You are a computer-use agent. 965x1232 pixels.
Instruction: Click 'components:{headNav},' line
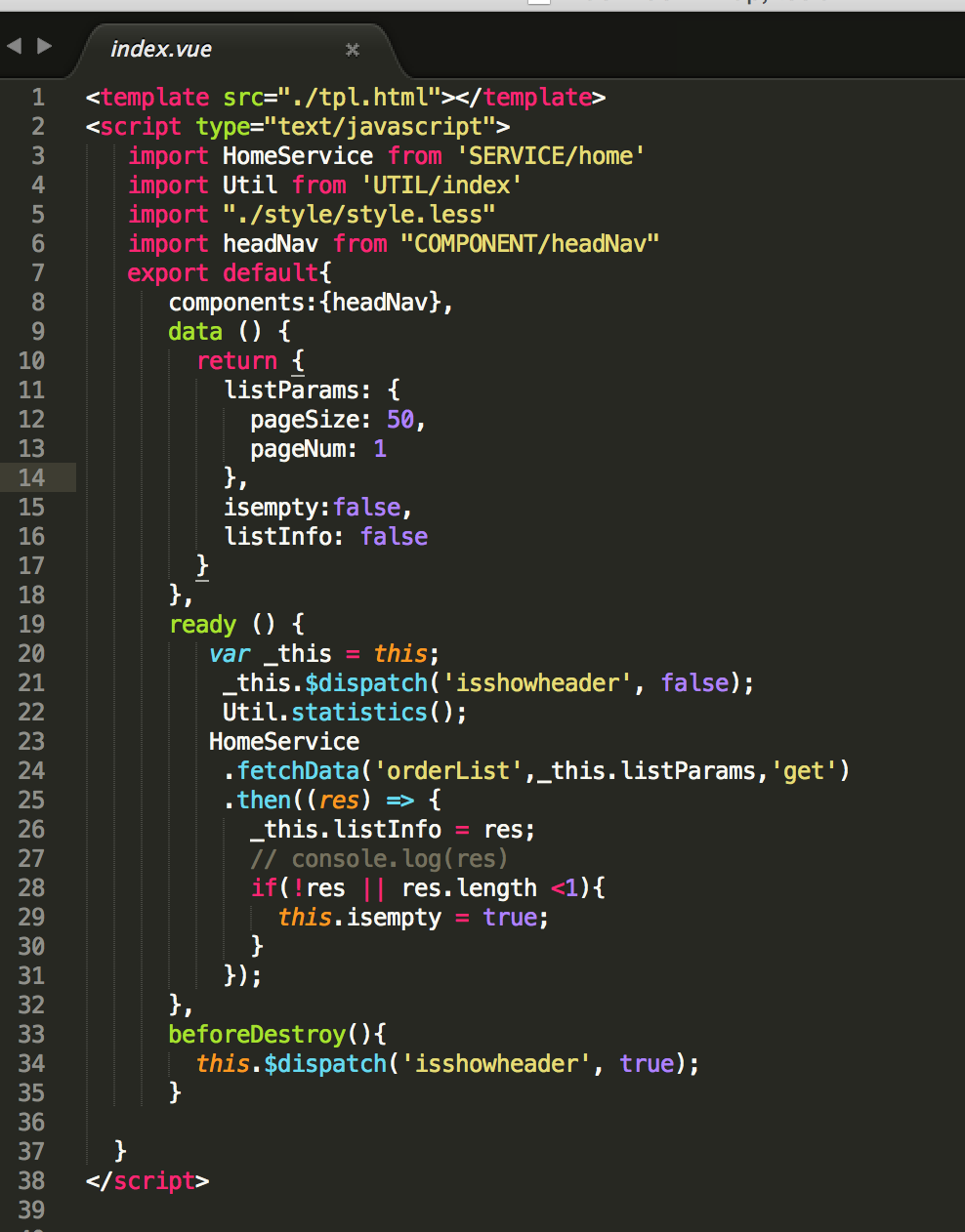click(x=312, y=302)
